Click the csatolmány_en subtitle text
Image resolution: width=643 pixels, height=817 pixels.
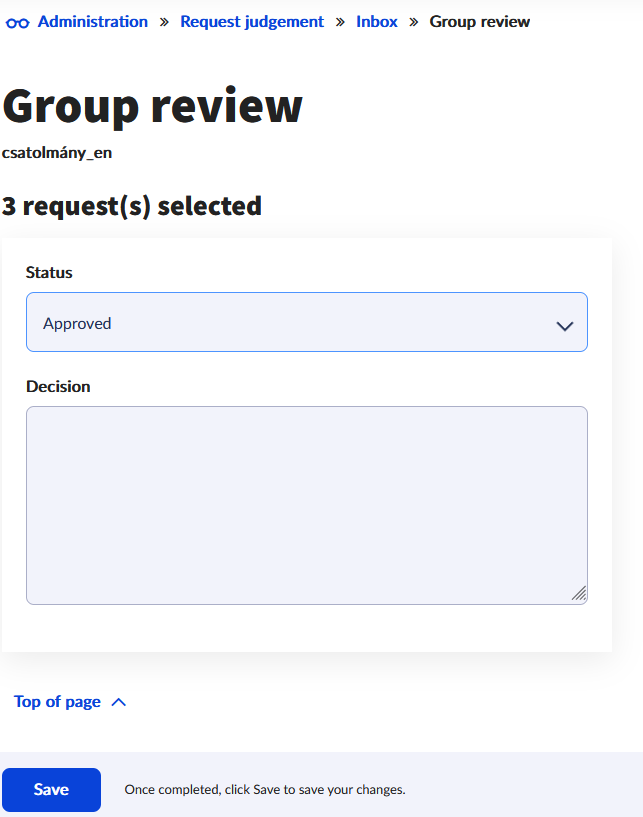point(57,153)
